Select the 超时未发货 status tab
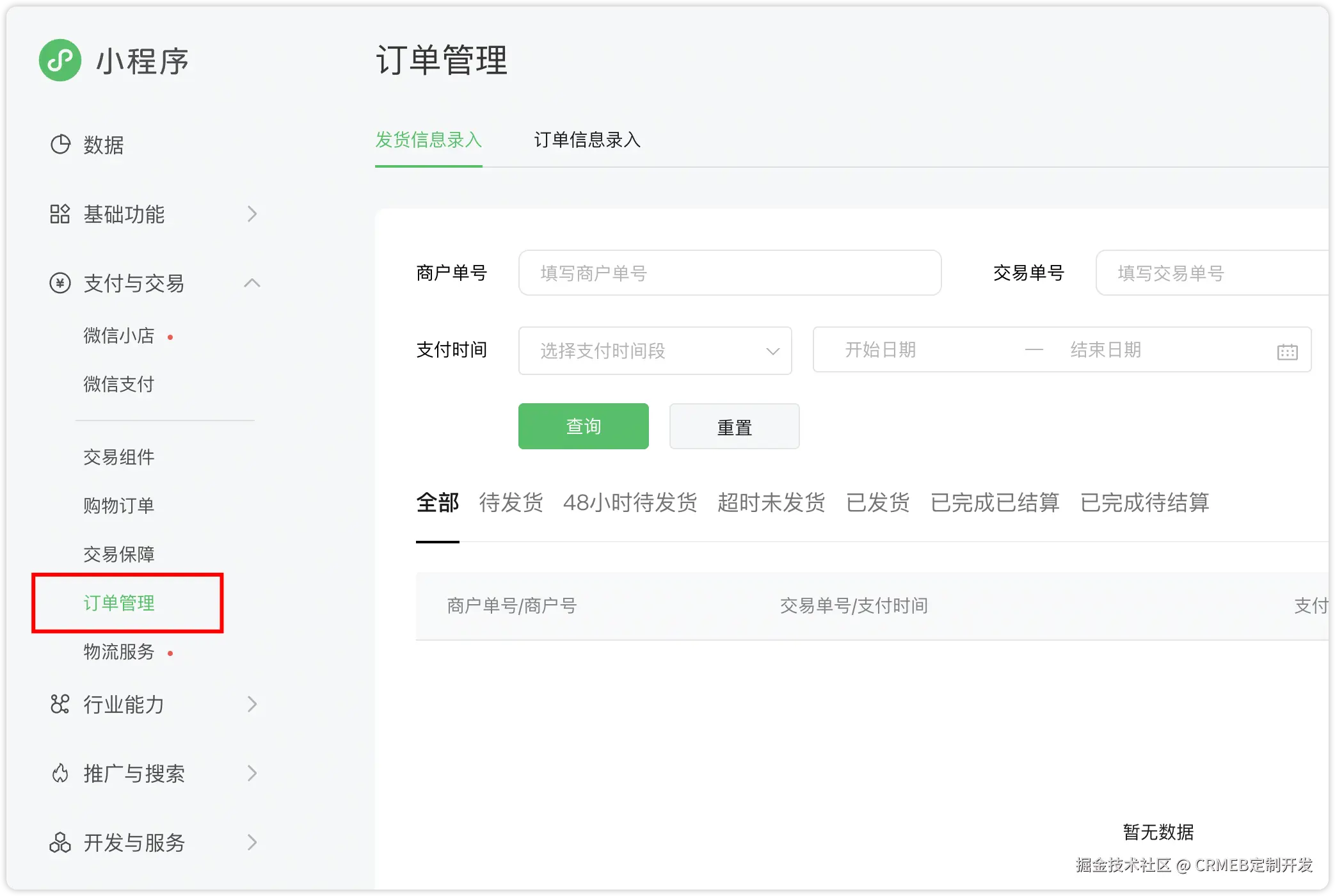Image resolution: width=1335 pixels, height=896 pixels. click(771, 502)
